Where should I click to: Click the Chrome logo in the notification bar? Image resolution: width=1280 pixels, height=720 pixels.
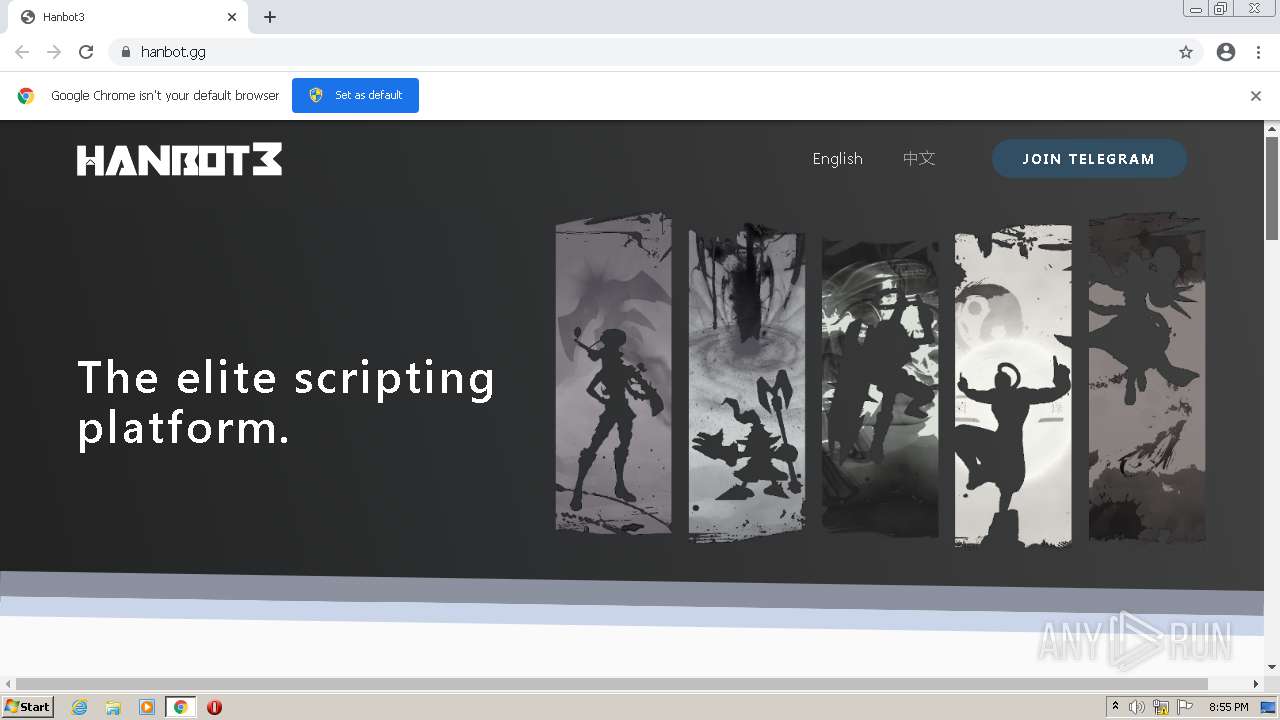pyautogui.click(x=26, y=96)
